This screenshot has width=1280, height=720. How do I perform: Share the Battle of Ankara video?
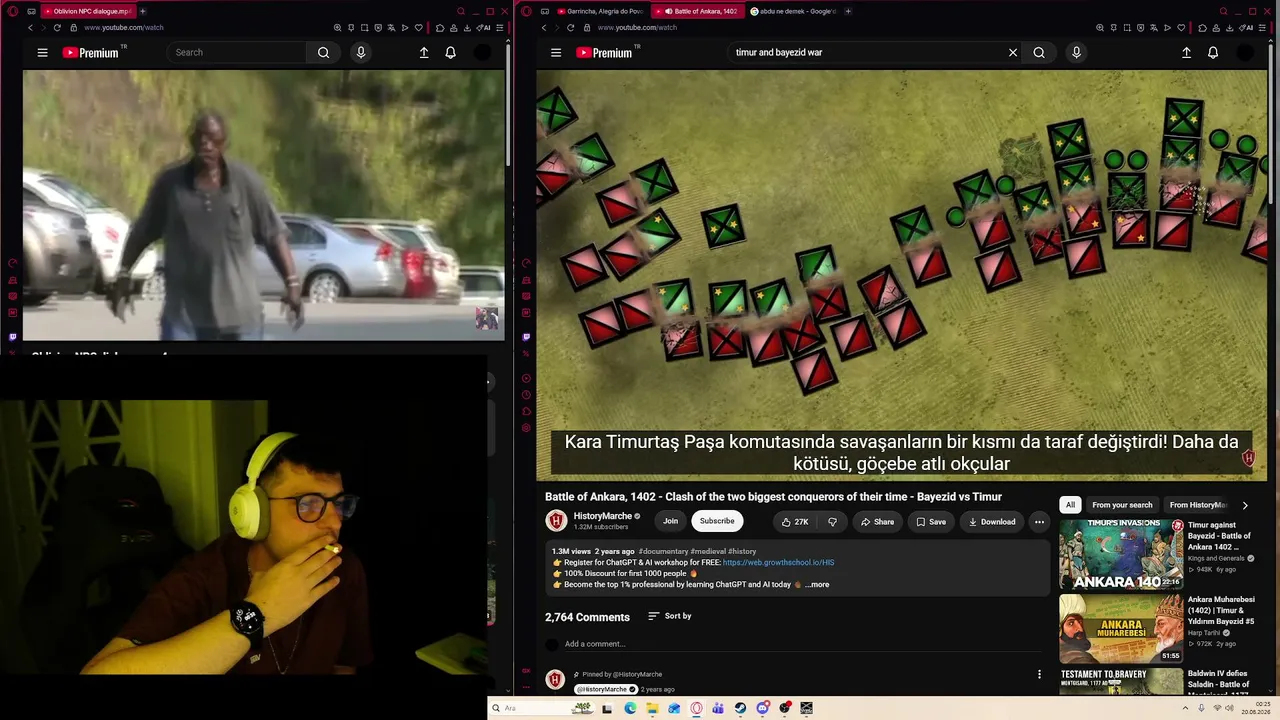coord(877,522)
